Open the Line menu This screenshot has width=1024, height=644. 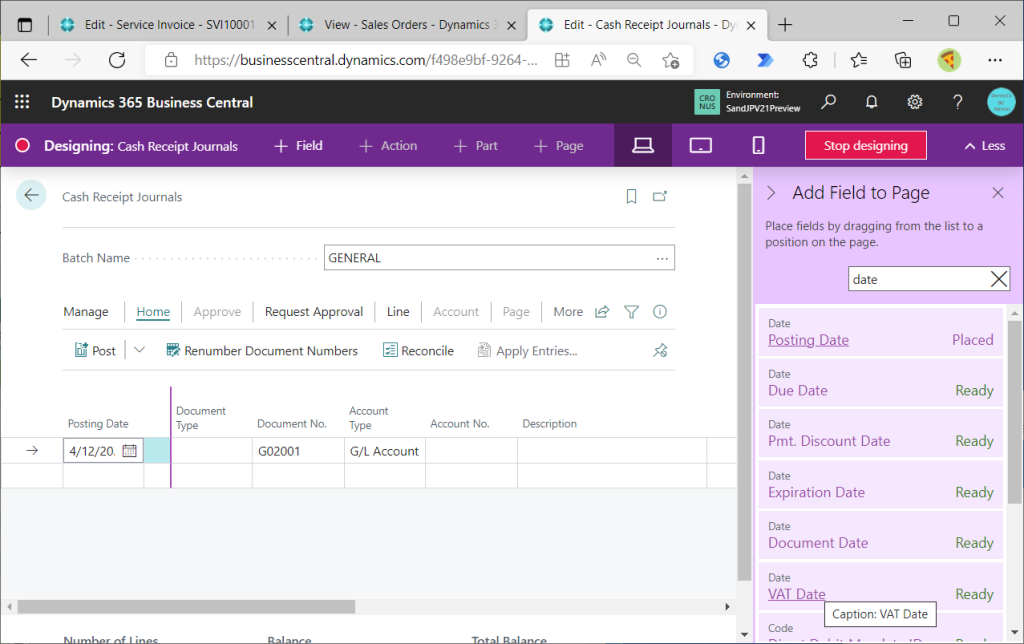coord(398,312)
